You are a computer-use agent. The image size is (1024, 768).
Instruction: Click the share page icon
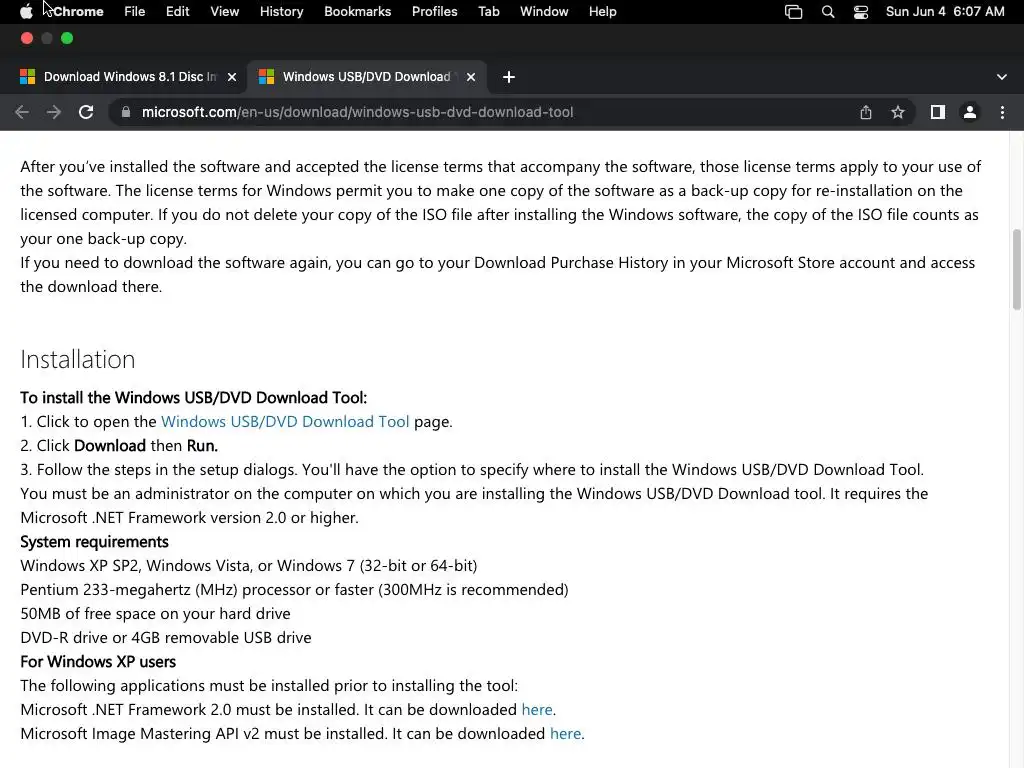click(866, 112)
